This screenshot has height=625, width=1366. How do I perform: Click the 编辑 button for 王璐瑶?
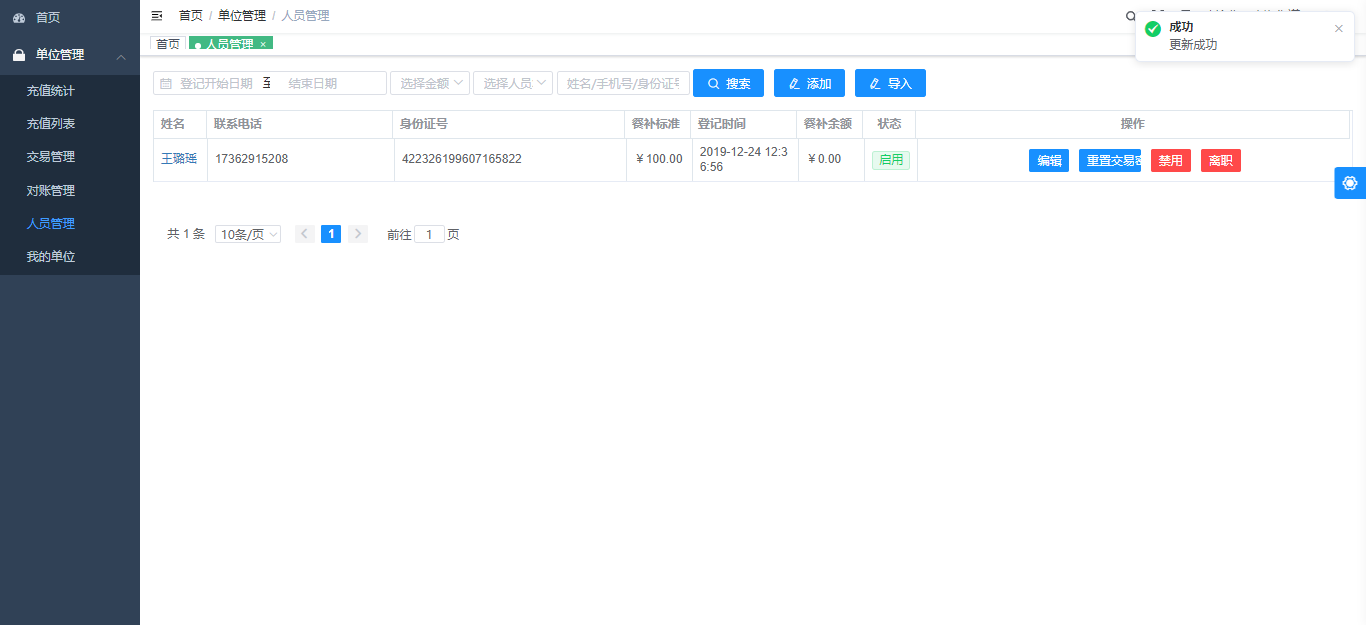(1048, 161)
